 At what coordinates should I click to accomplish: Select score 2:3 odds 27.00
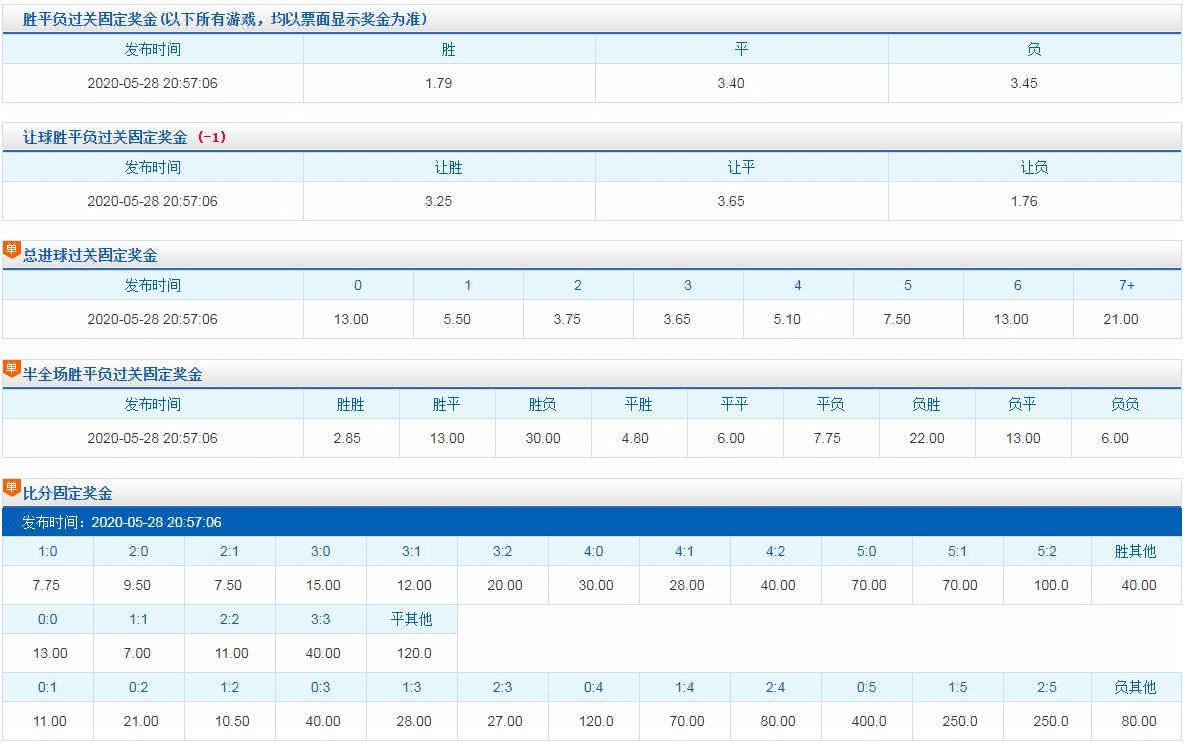point(504,721)
